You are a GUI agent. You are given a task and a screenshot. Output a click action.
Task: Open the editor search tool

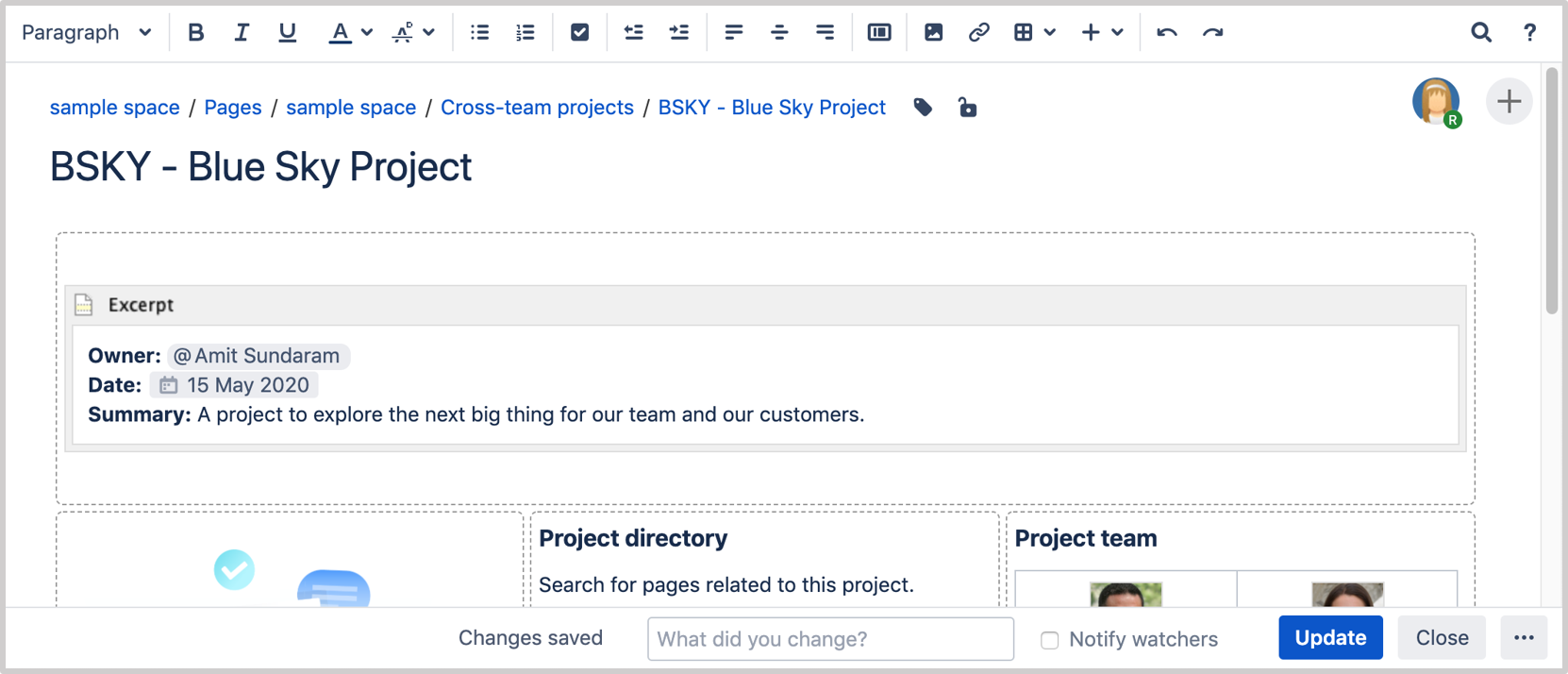(1481, 32)
